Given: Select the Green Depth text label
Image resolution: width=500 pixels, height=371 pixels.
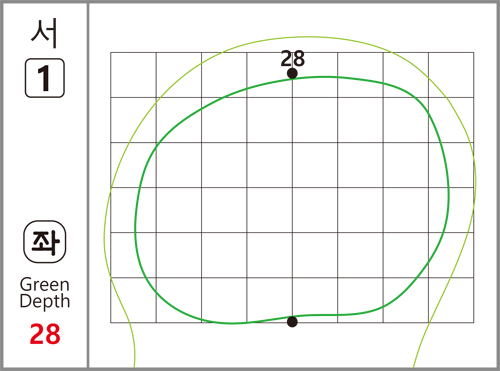Looking at the screenshot, I should point(45,293).
